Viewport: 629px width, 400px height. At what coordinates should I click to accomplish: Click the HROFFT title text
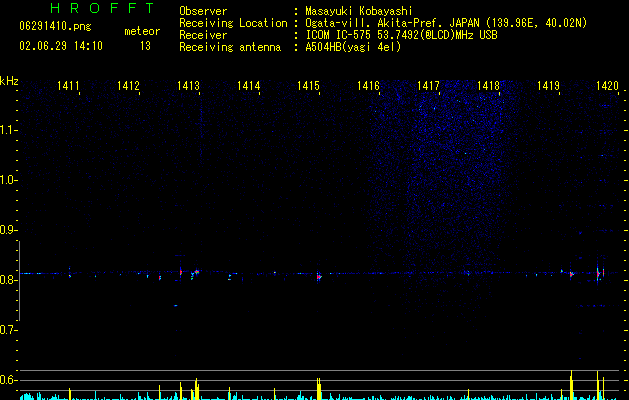(x=102, y=8)
